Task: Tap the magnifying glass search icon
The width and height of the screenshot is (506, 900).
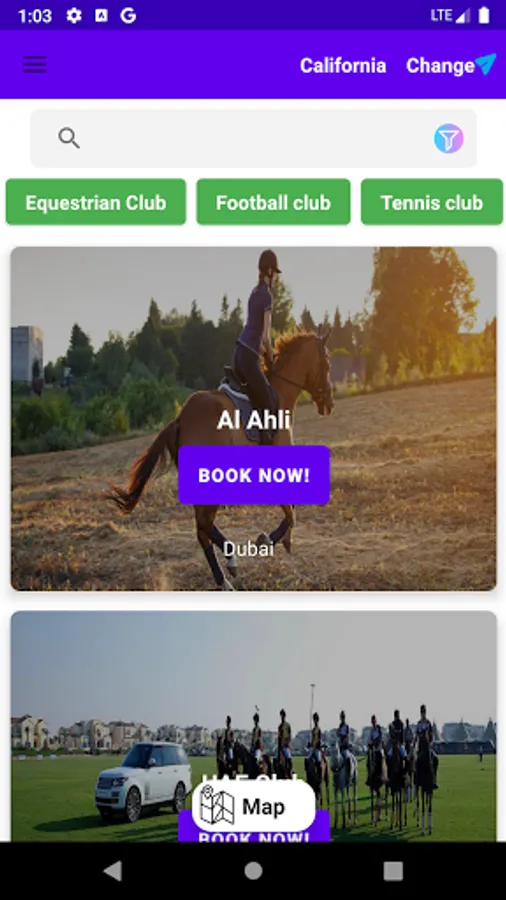Action: (69, 138)
